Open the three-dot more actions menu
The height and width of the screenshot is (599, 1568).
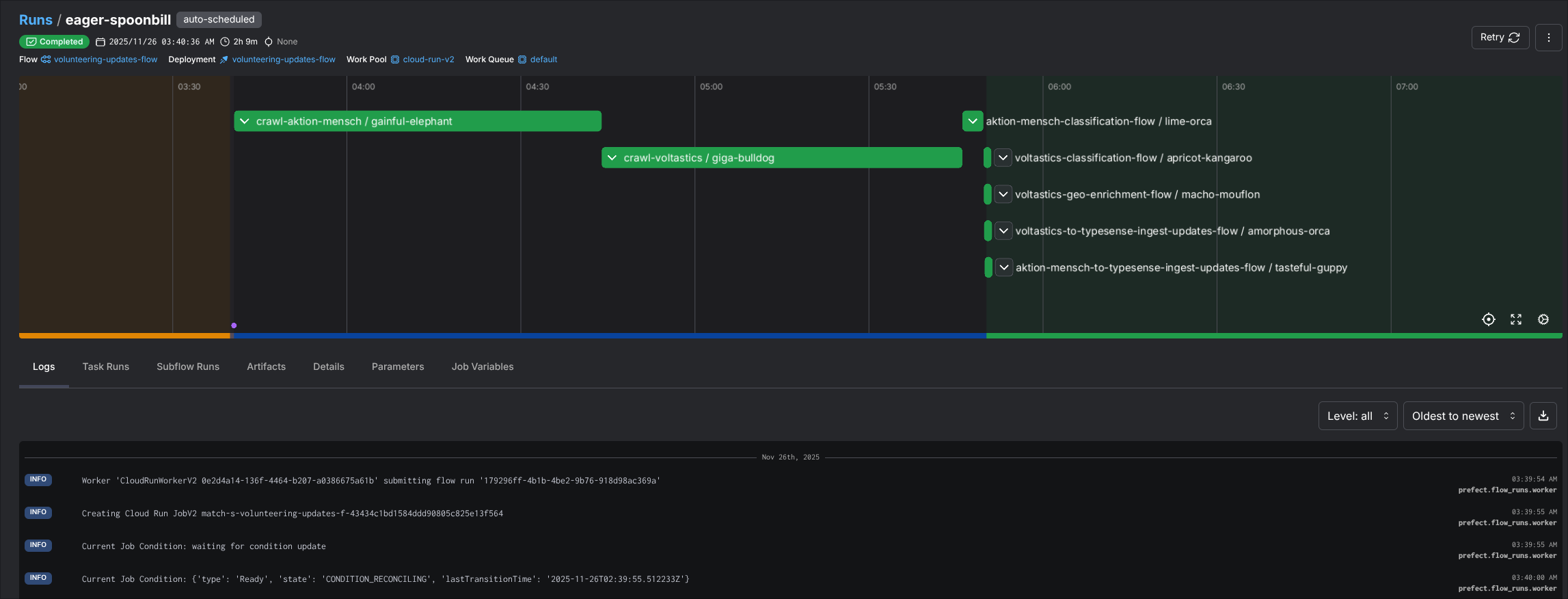[1548, 38]
